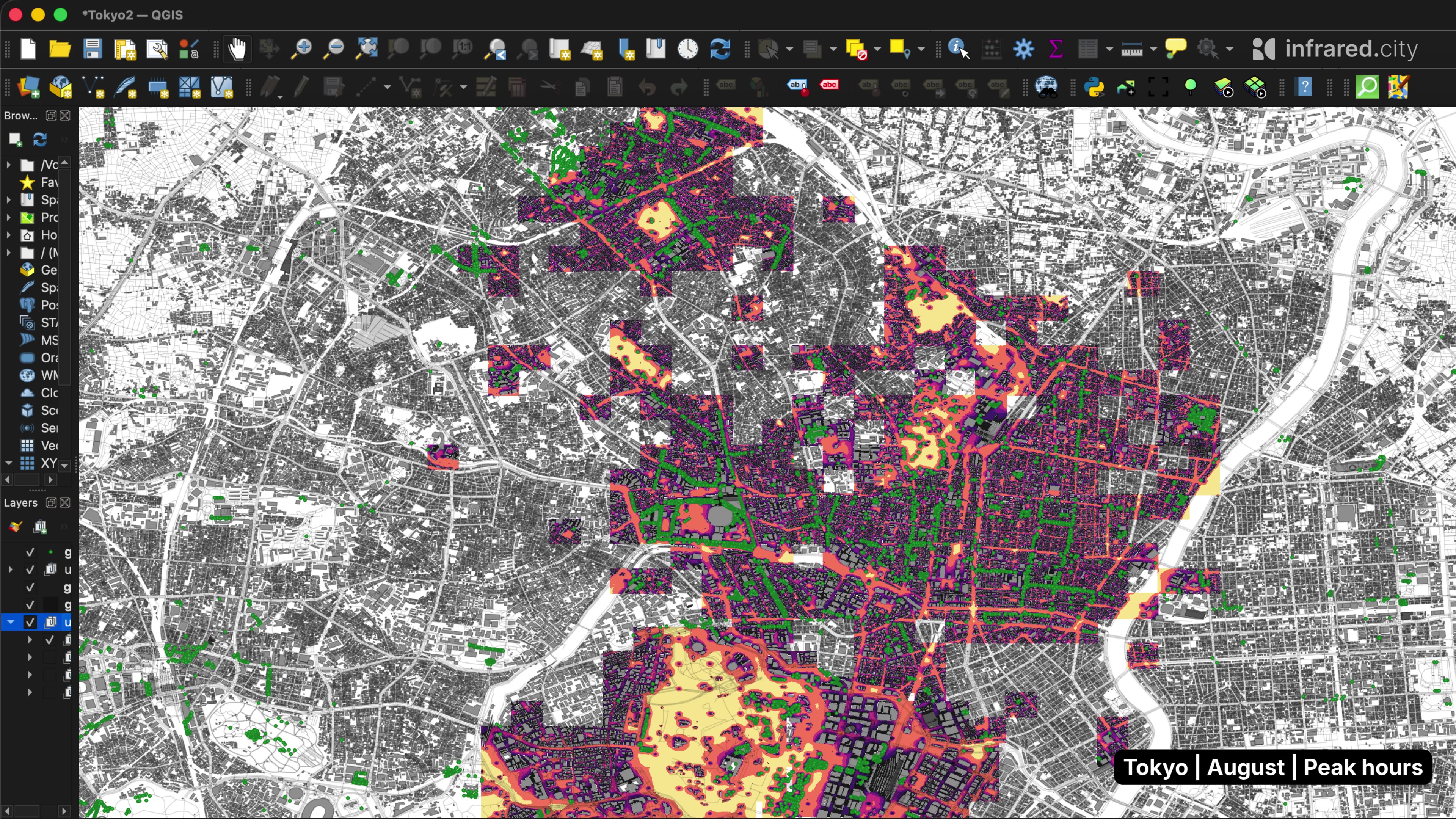This screenshot has height=819, width=1456.
Task: Open attribute table dropdown arrow
Action: [x=1109, y=49]
